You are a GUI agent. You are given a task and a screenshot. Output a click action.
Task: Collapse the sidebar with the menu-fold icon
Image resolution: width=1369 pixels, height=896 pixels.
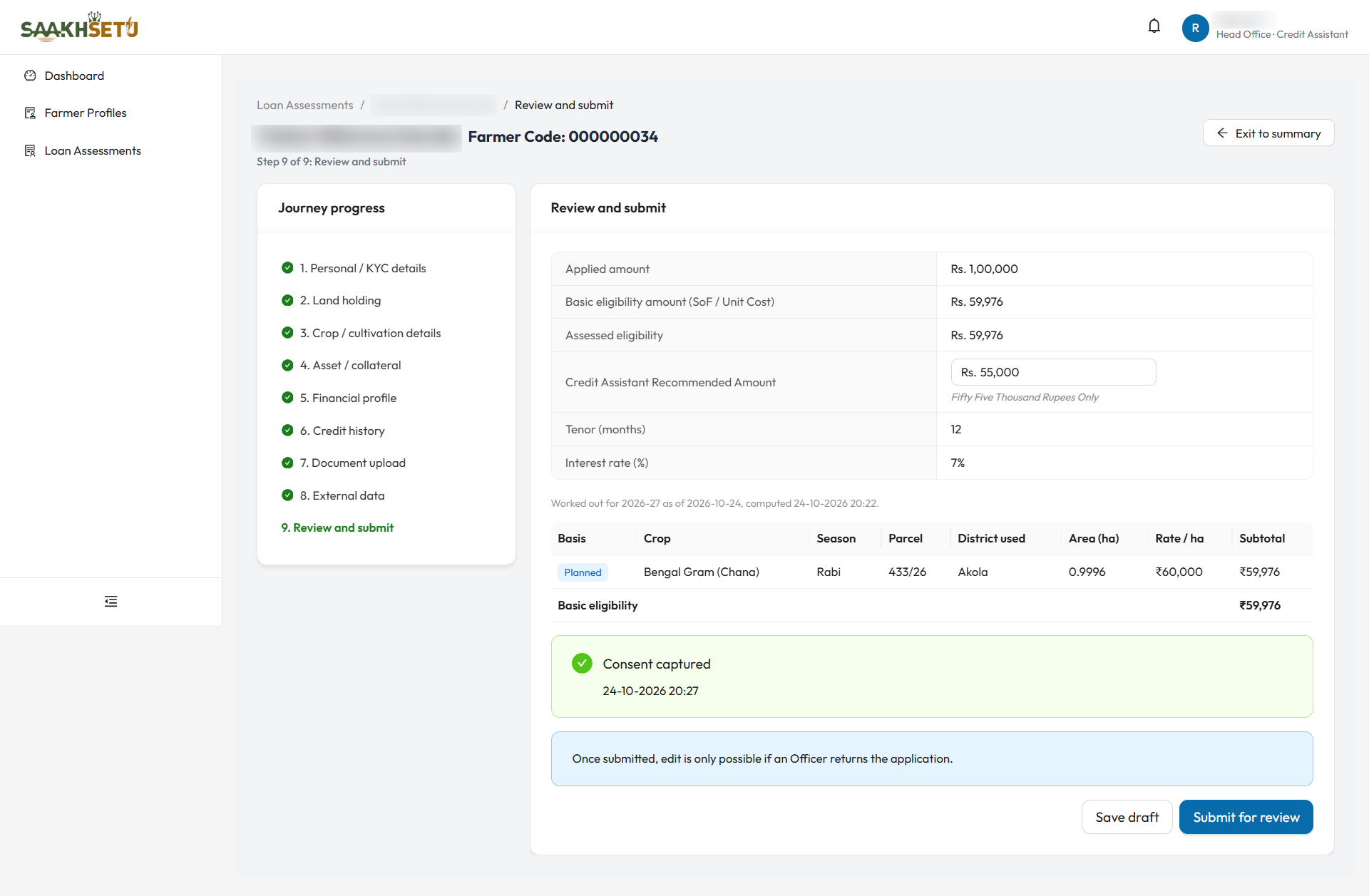[111, 602]
